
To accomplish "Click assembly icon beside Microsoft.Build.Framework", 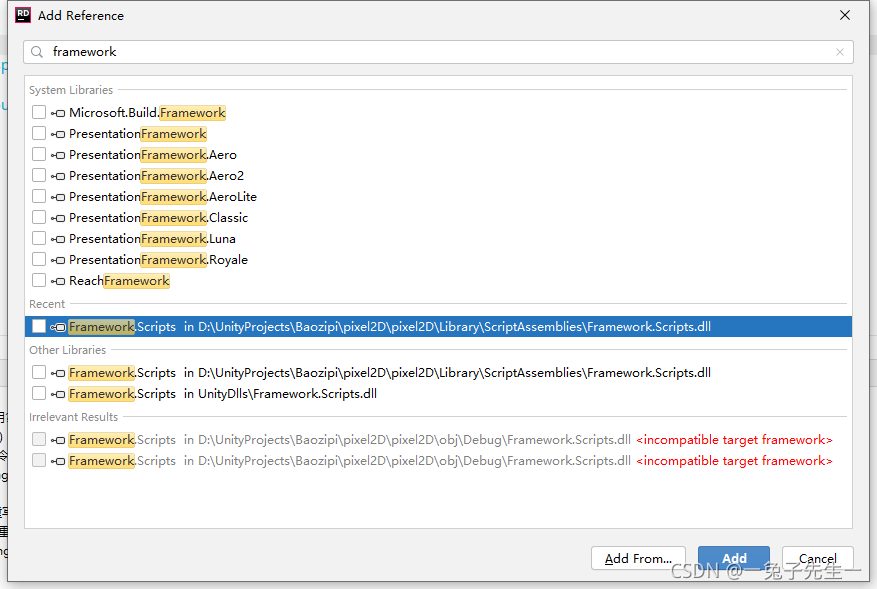I will (58, 113).
